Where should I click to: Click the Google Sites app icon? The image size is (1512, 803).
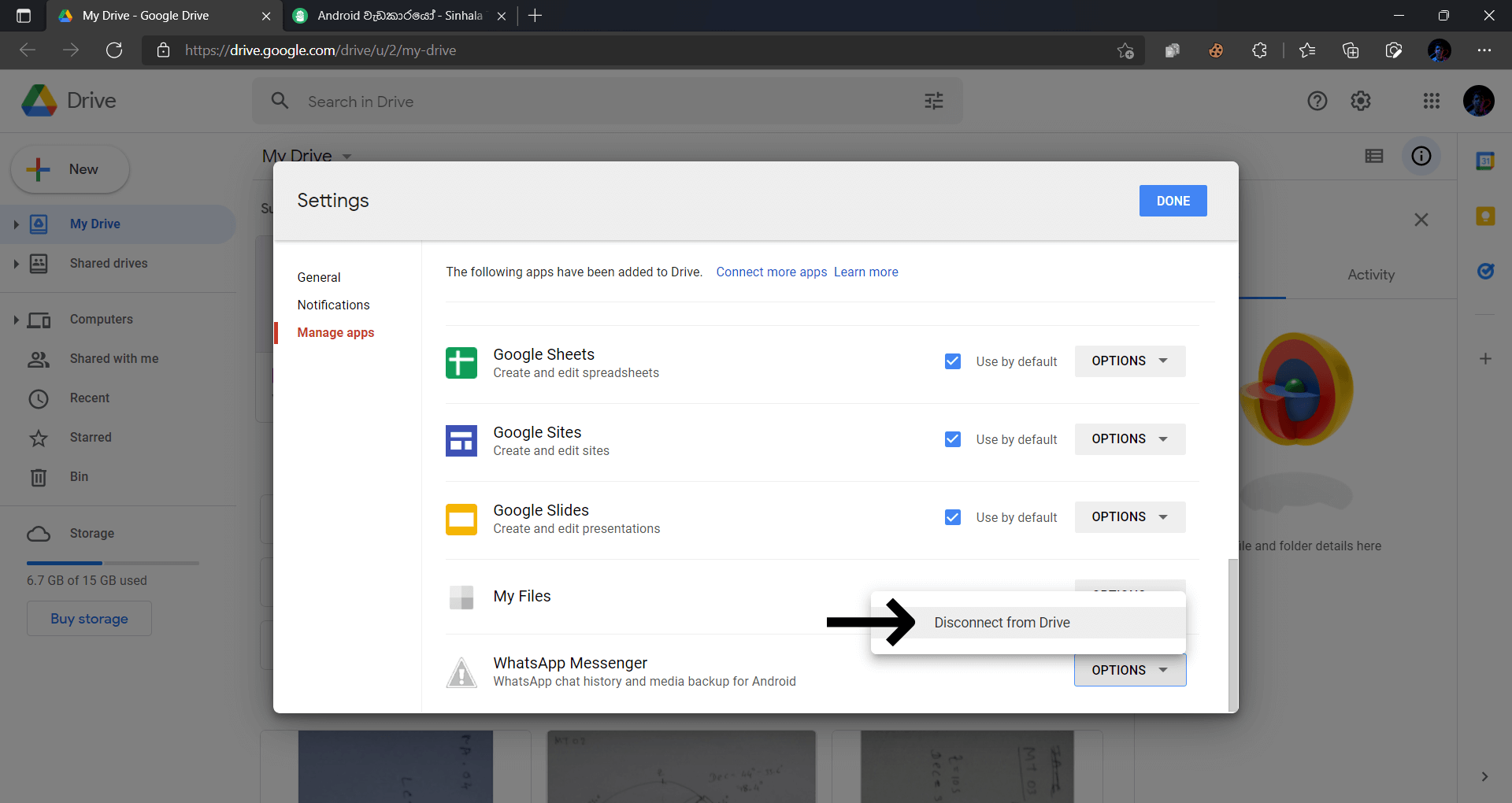461,441
